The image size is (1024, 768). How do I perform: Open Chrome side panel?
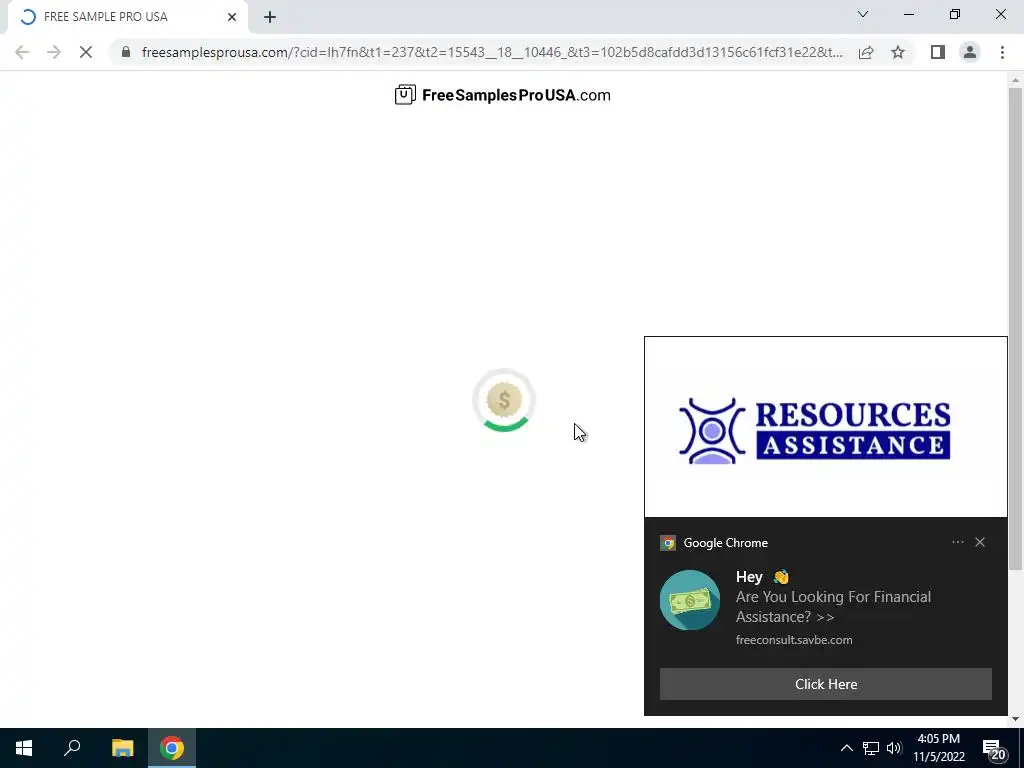(938, 52)
